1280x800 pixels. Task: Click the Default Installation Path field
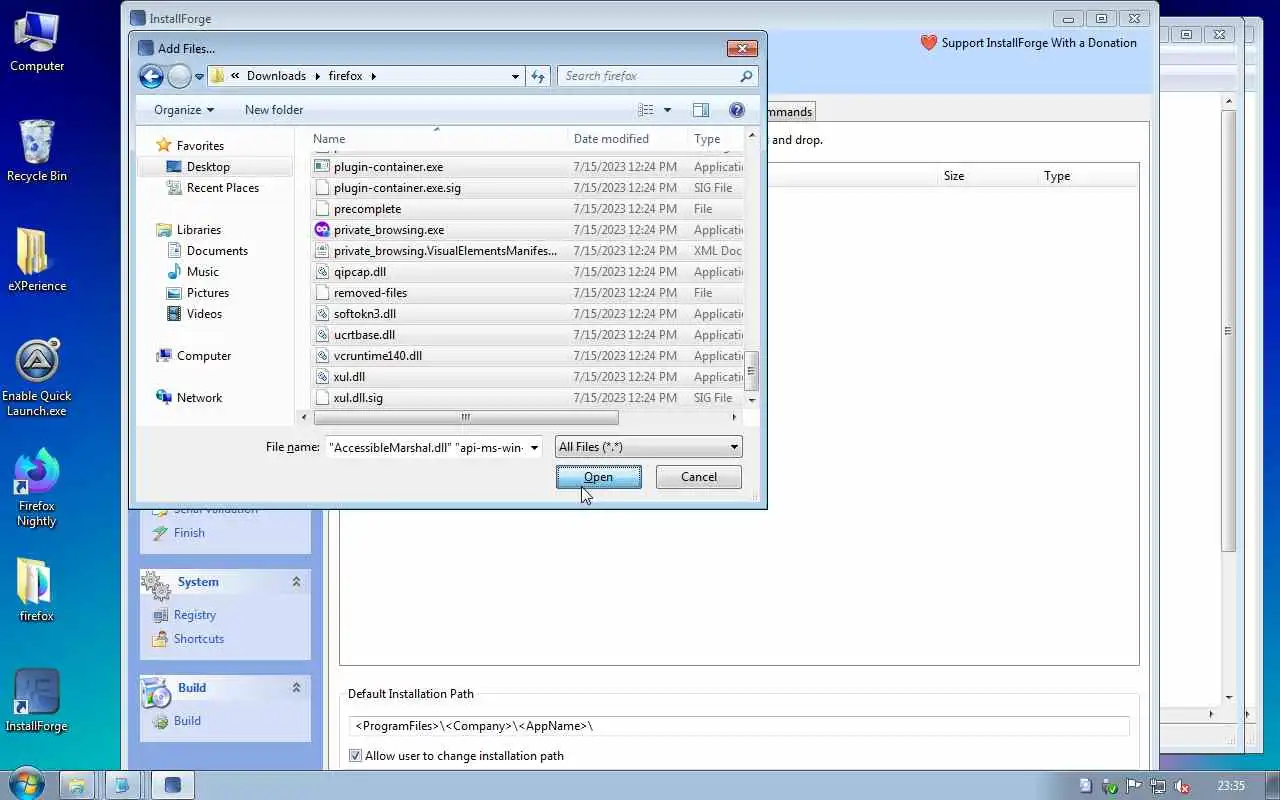click(x=739, y=726)
